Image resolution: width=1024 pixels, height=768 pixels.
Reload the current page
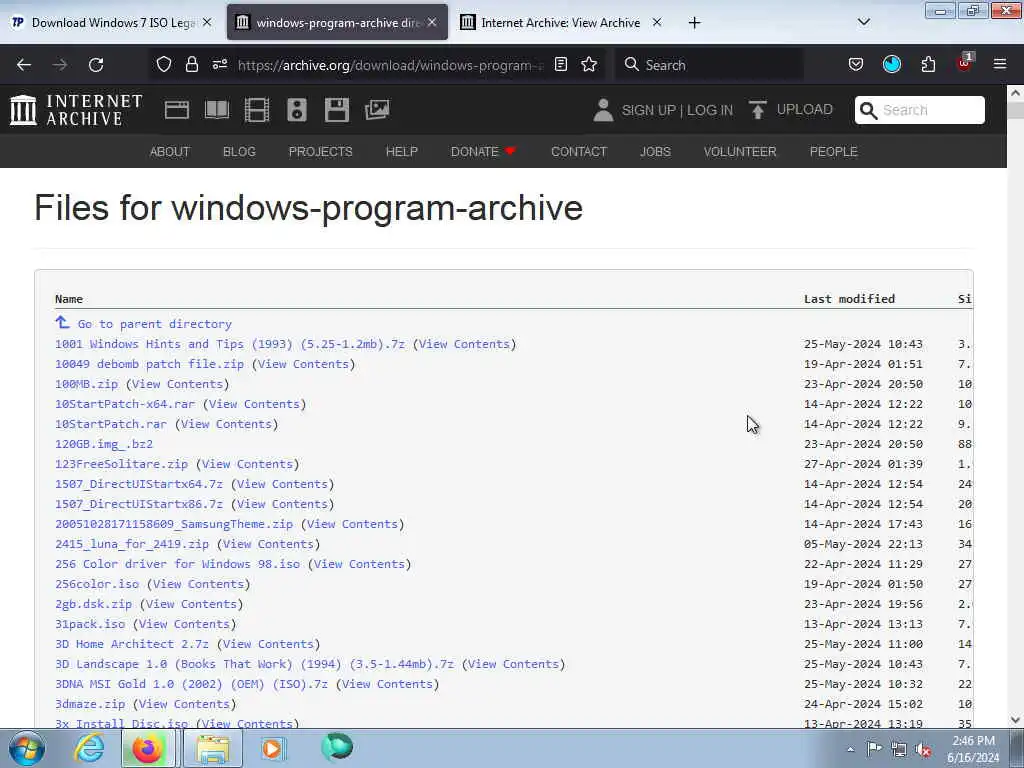tap(96, 65)
